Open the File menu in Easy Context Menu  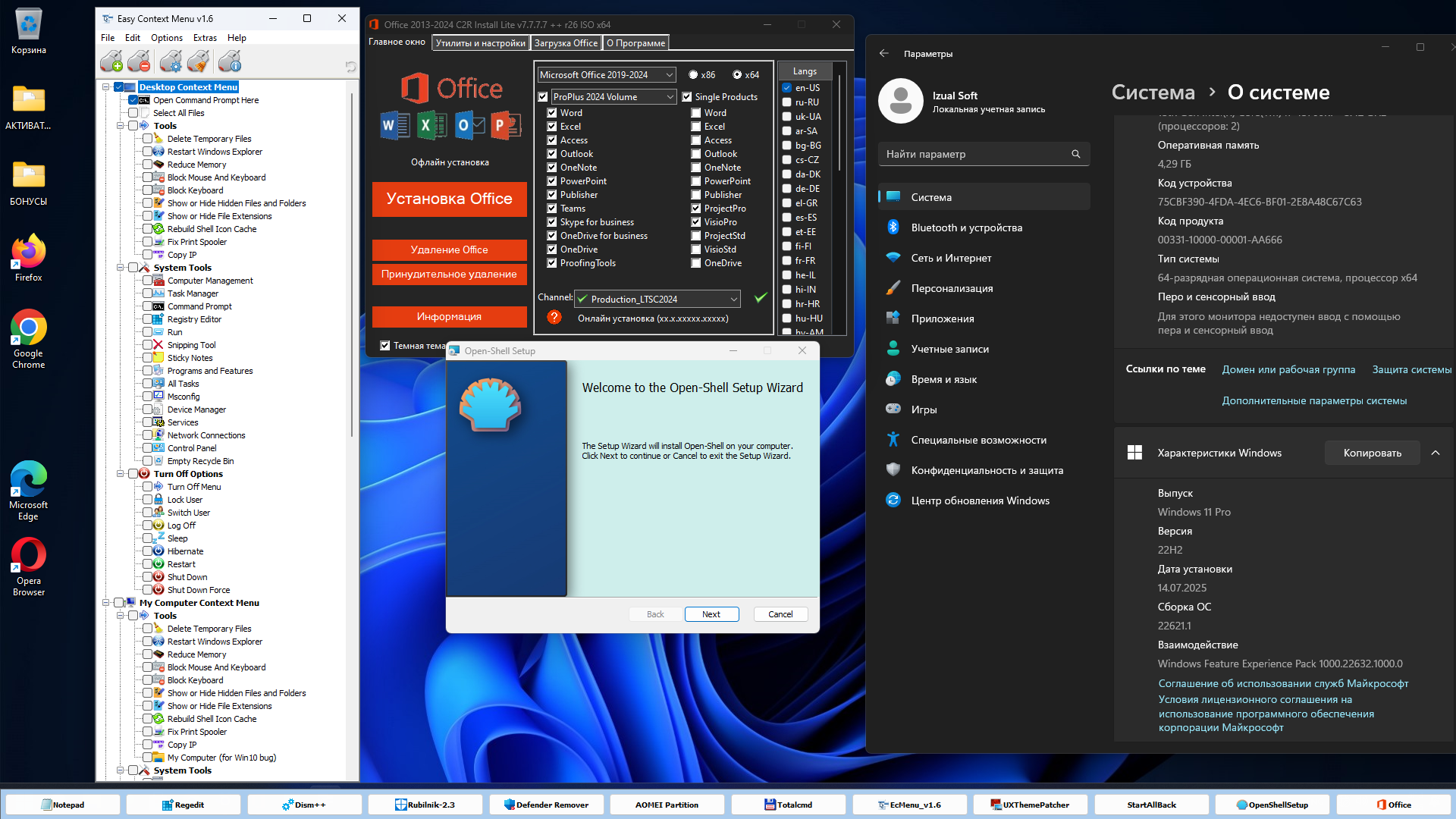[108, 38]
